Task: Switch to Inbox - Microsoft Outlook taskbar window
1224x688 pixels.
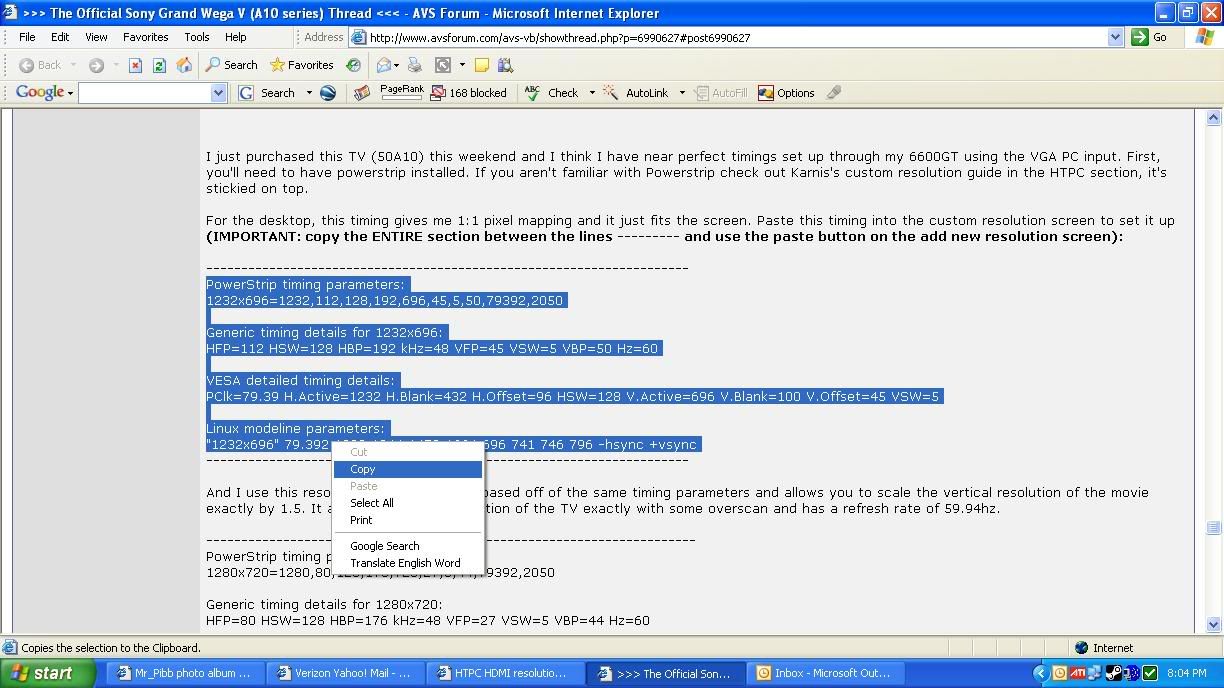Action: (828, 673)
